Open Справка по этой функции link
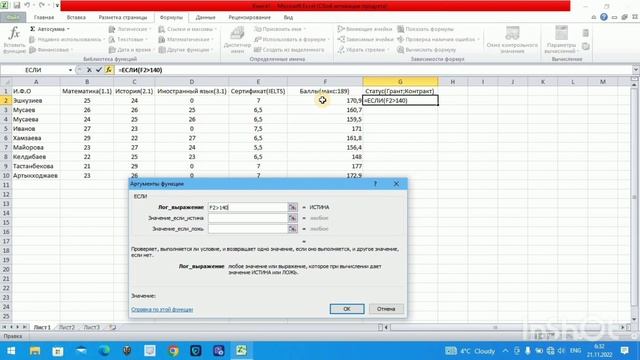Viewport: 640px width, 360px height. click(162, 309)
